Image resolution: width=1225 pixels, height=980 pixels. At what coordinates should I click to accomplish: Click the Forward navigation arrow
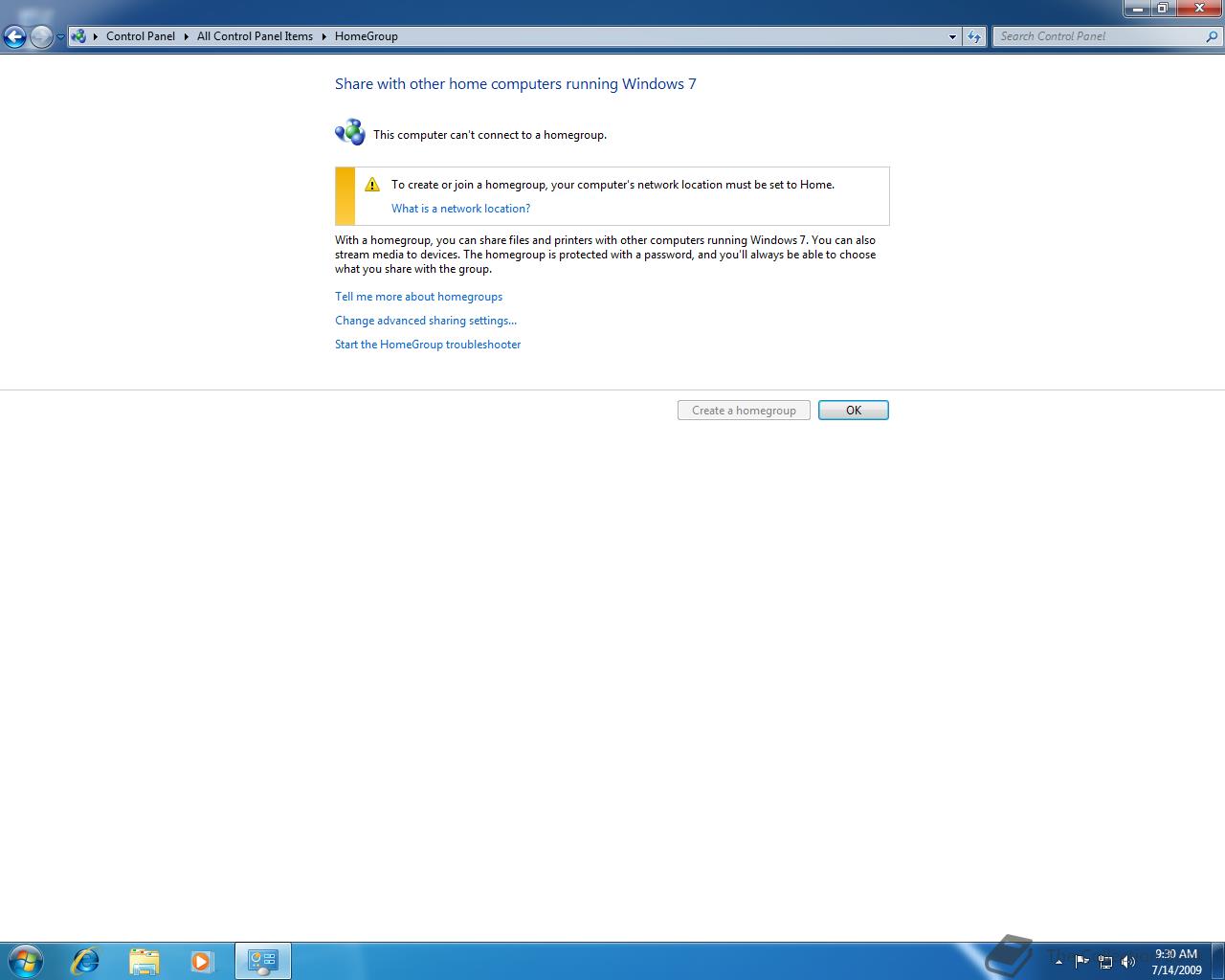tap(41, 36)
